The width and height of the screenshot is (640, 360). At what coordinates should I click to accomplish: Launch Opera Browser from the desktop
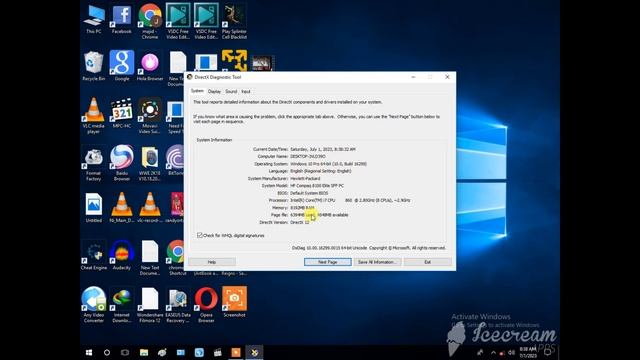point(206,305)
